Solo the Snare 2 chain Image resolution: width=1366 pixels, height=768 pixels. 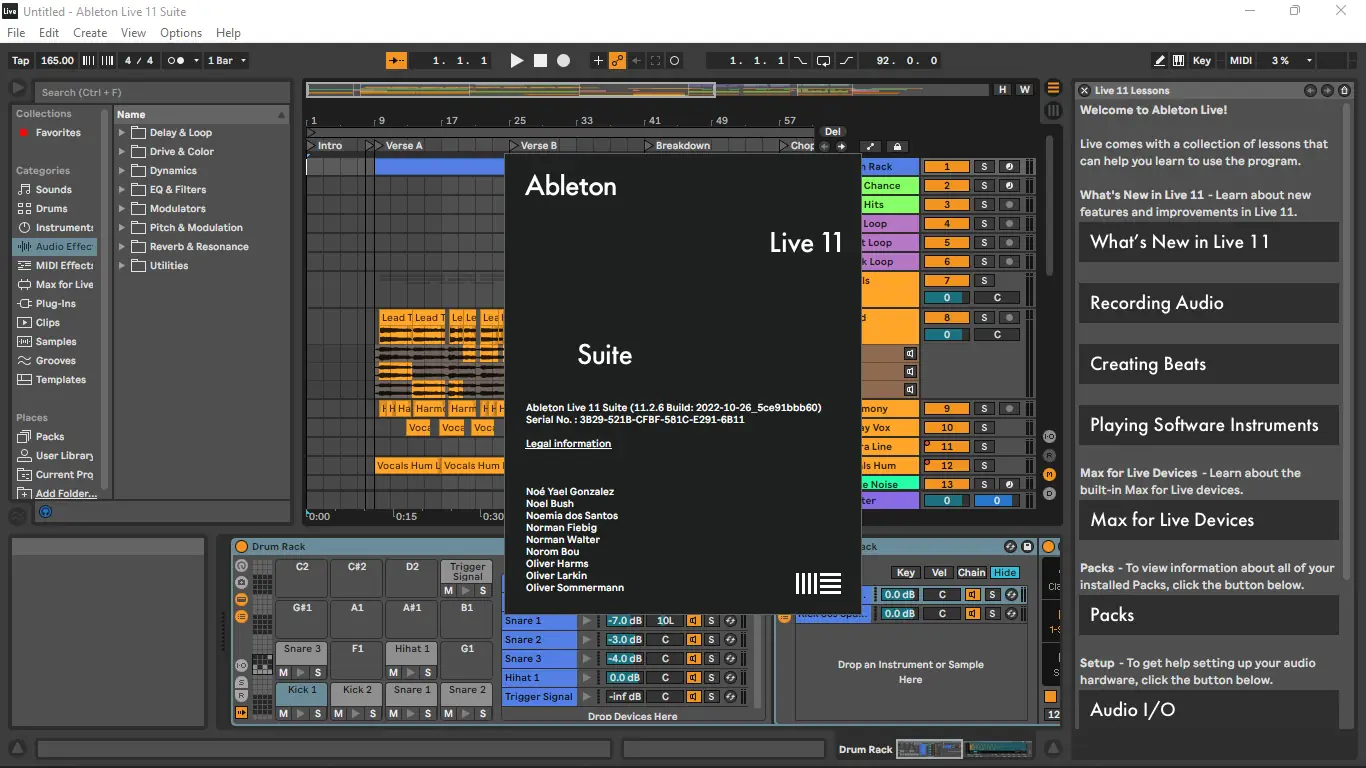point(711,640)
